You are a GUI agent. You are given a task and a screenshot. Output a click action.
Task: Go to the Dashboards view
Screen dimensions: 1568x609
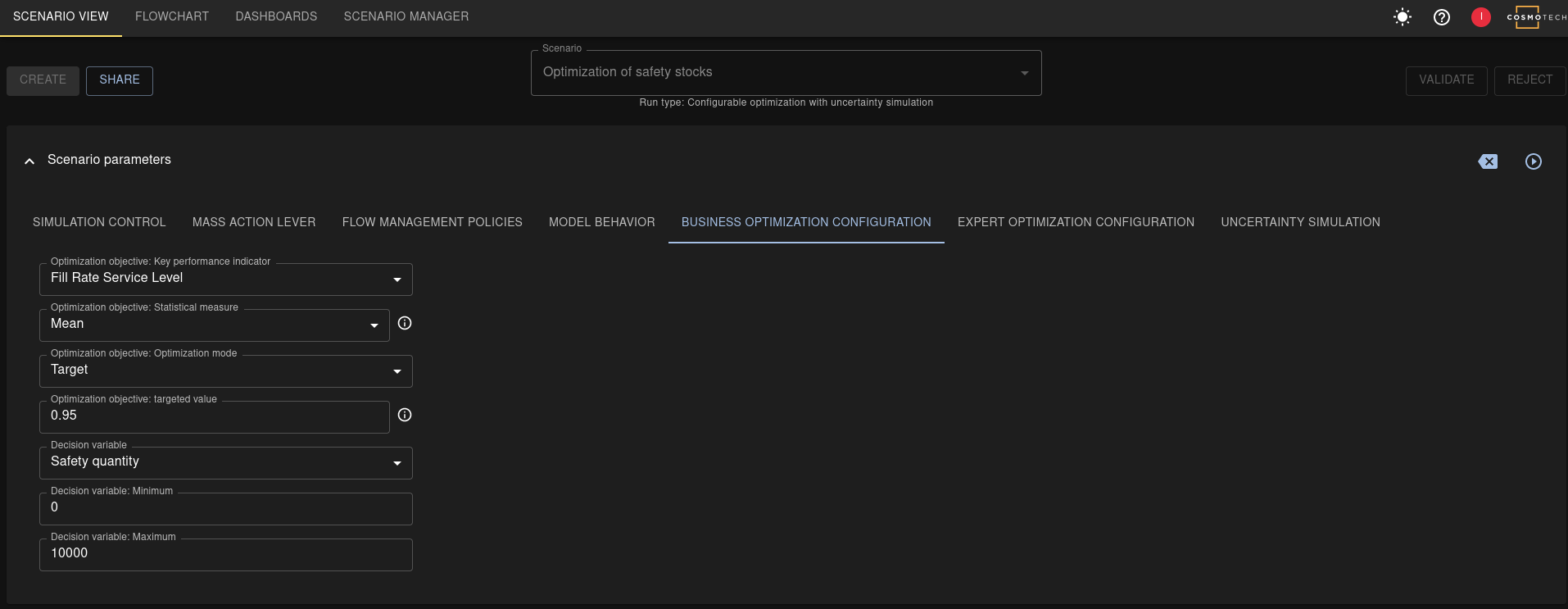pos(276,16)
